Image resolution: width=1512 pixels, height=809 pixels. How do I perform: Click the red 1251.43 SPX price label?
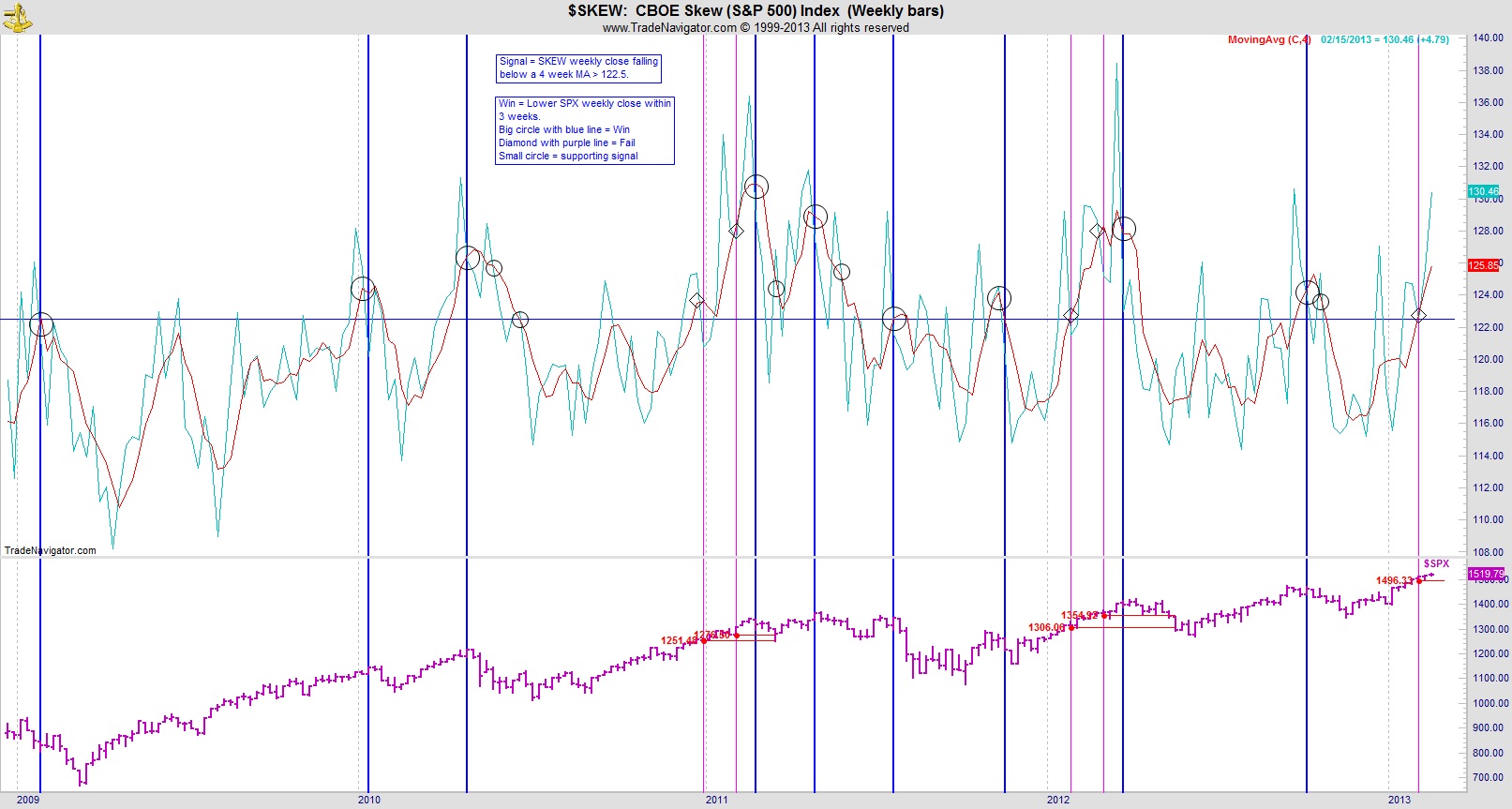pyautogui.click(x=680, y=641)
